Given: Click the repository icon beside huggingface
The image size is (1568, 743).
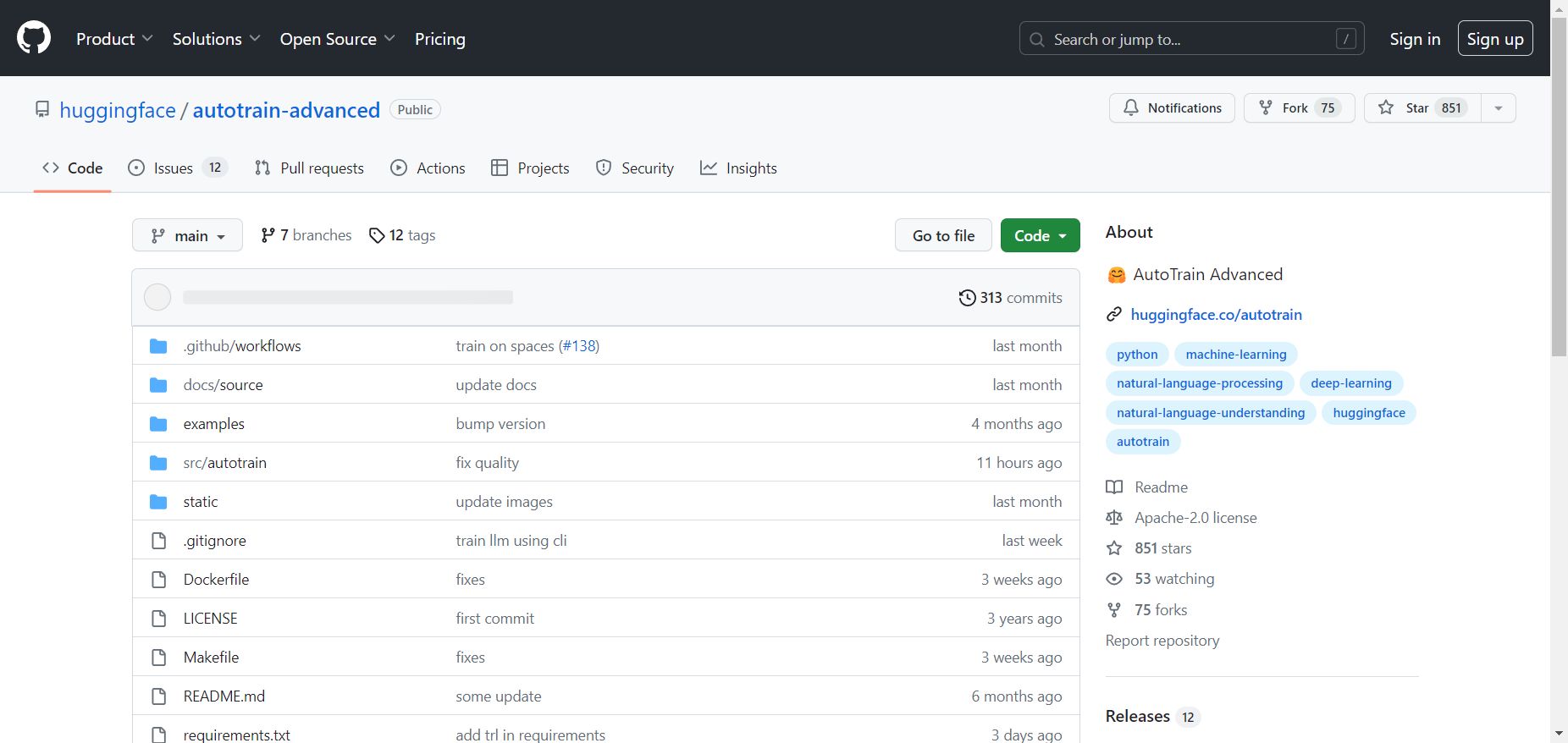Looking at the screenshot, I should point(42,110).
